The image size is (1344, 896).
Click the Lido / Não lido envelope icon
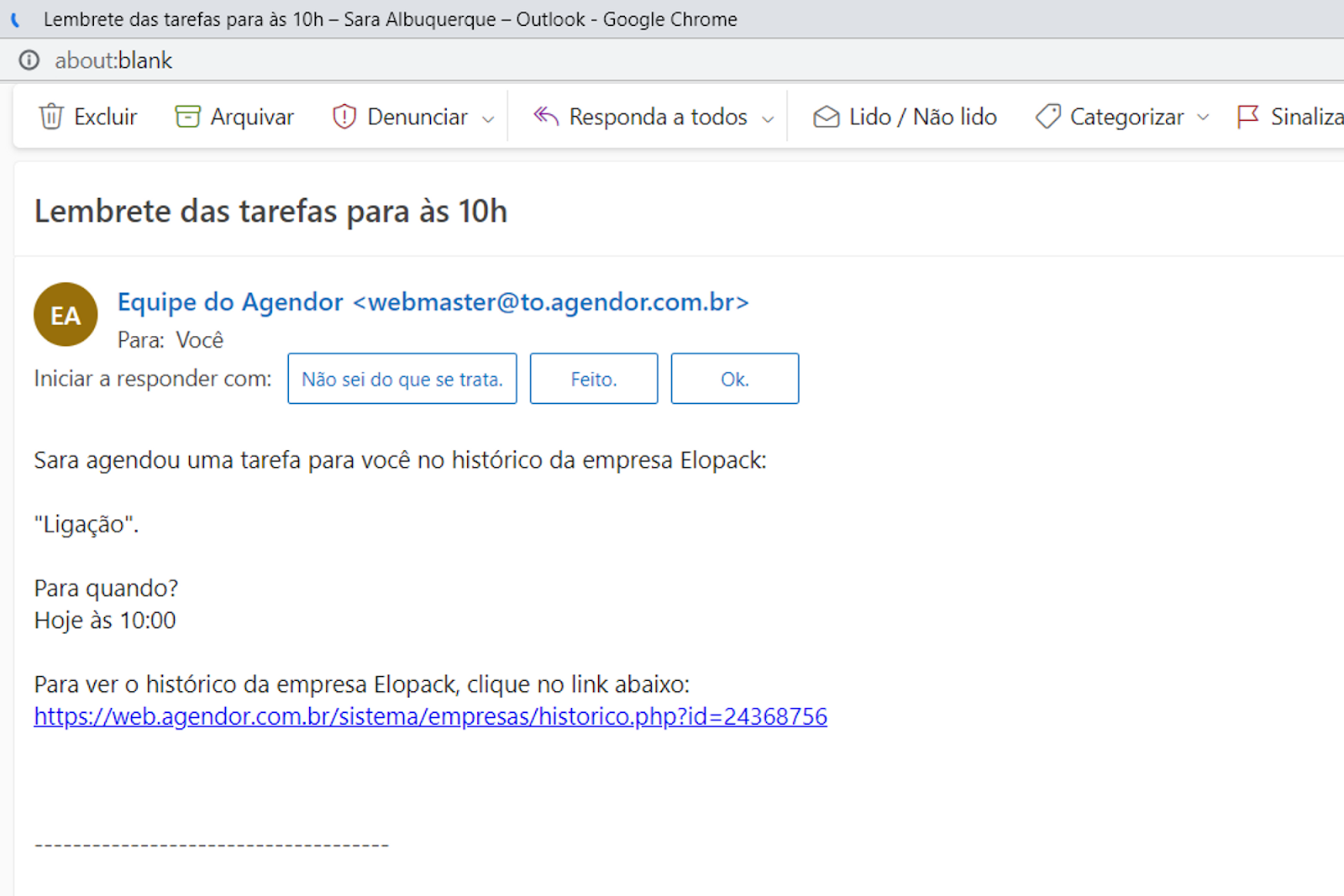[827, 117]
